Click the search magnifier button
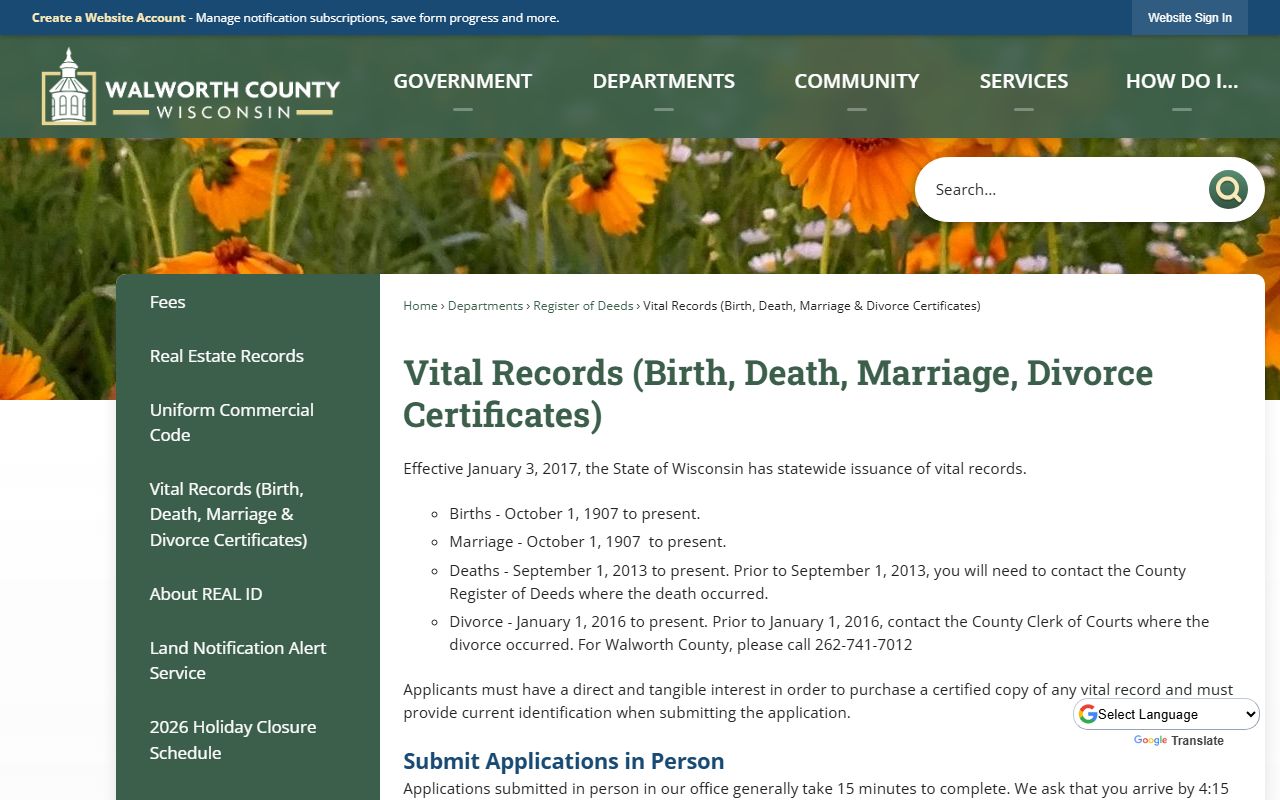 (x=1227, y=189)
